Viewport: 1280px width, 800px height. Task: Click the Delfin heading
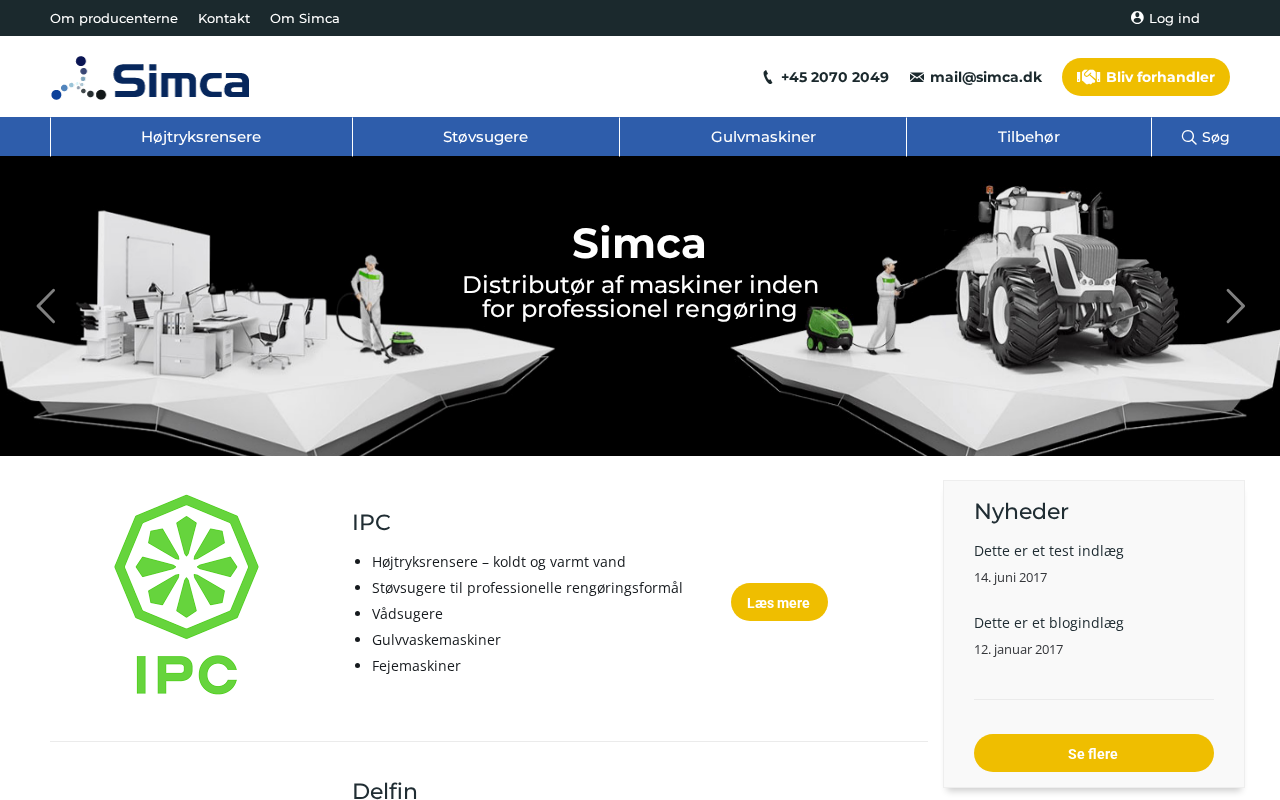(385, 790)
